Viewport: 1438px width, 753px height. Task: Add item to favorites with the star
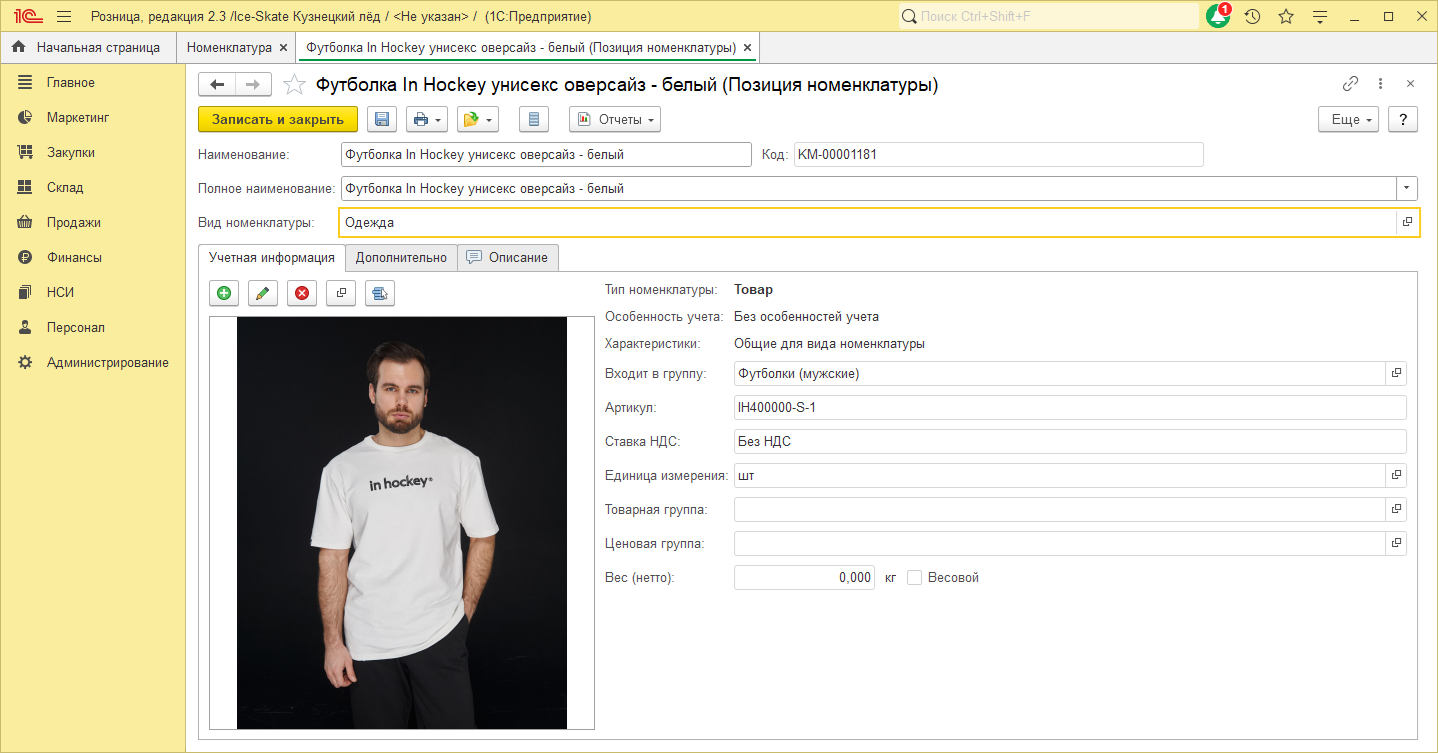pyautogui.click(x=294, y=85)
